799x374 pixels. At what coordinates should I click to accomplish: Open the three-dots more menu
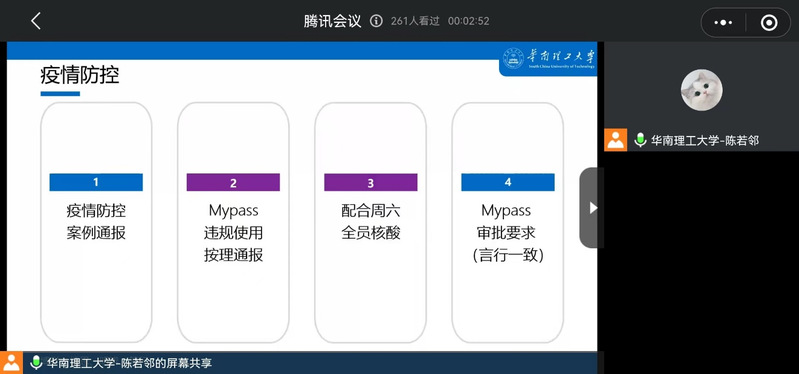coord(724,22)
